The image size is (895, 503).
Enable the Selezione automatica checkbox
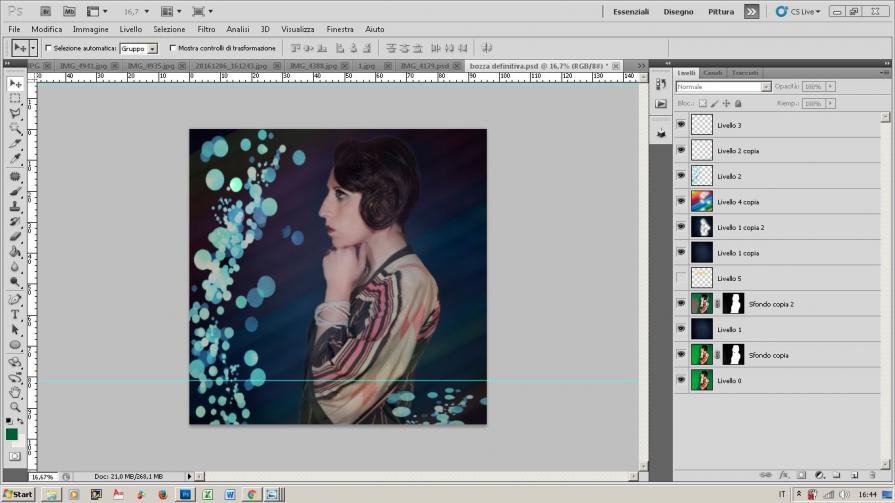tap(49, 48)
